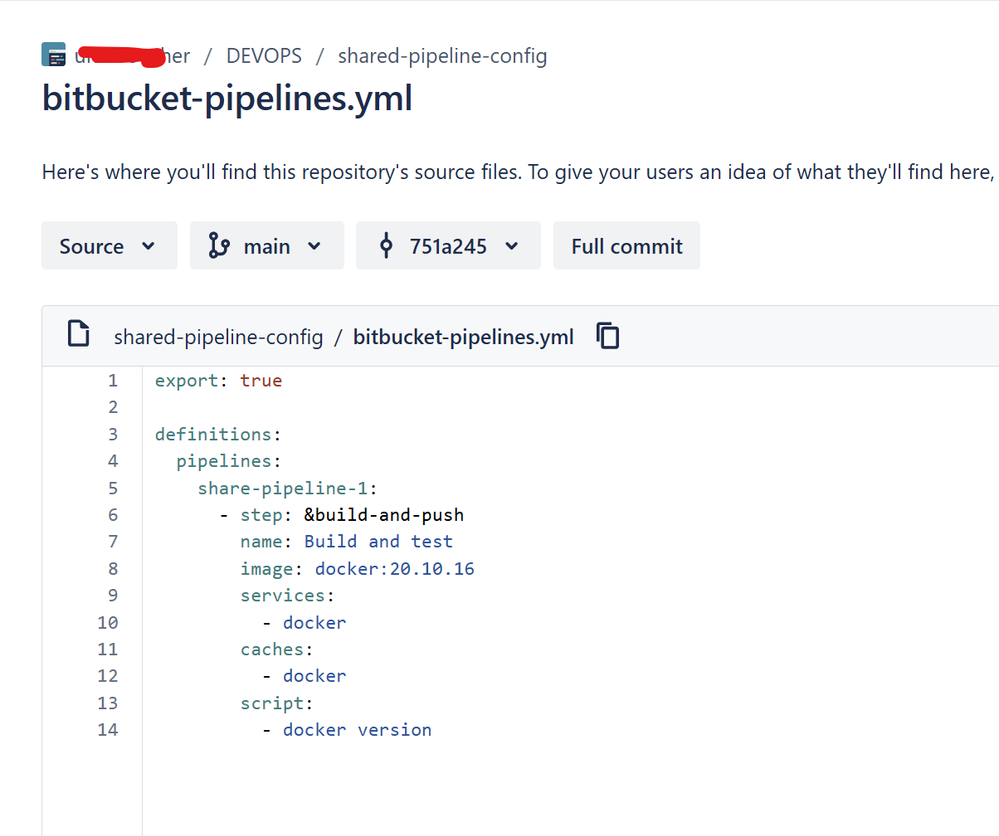Click the file icon in file header
999x836 pixels.
pyautogui.click(x=78, y=333)
